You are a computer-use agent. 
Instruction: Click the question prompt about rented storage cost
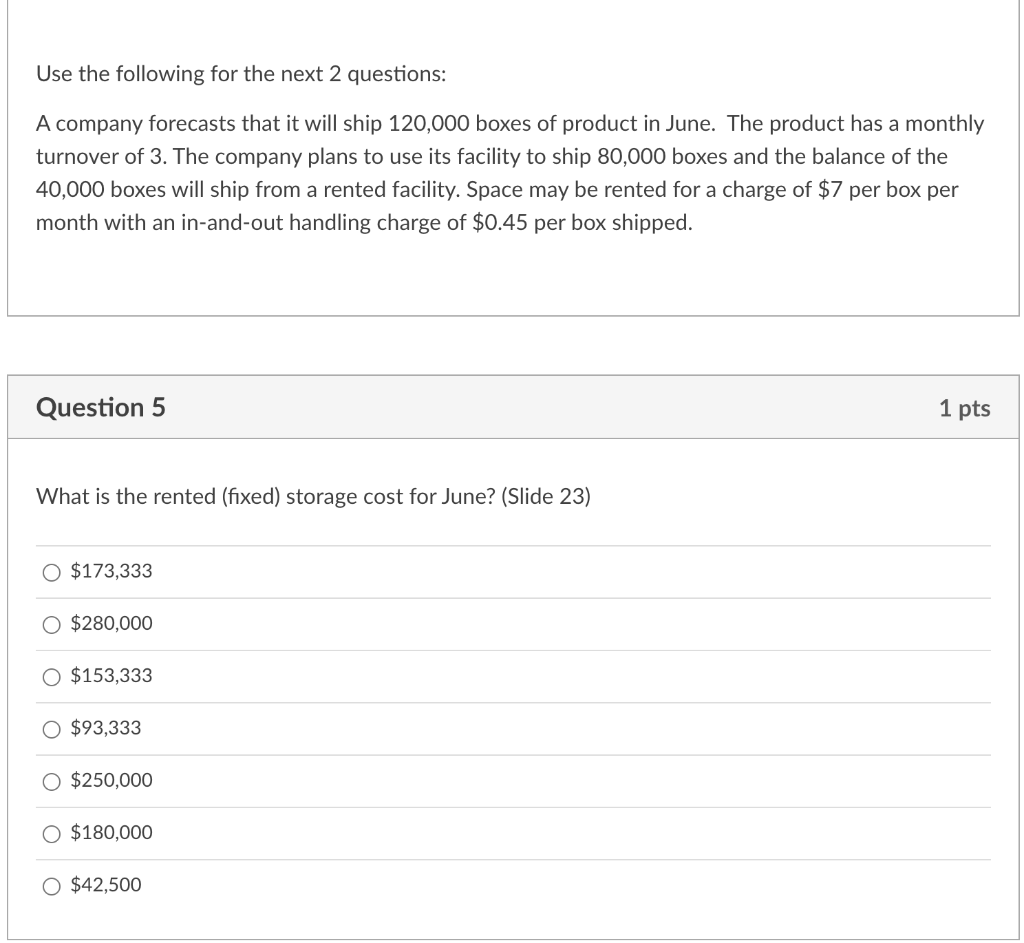312,497
